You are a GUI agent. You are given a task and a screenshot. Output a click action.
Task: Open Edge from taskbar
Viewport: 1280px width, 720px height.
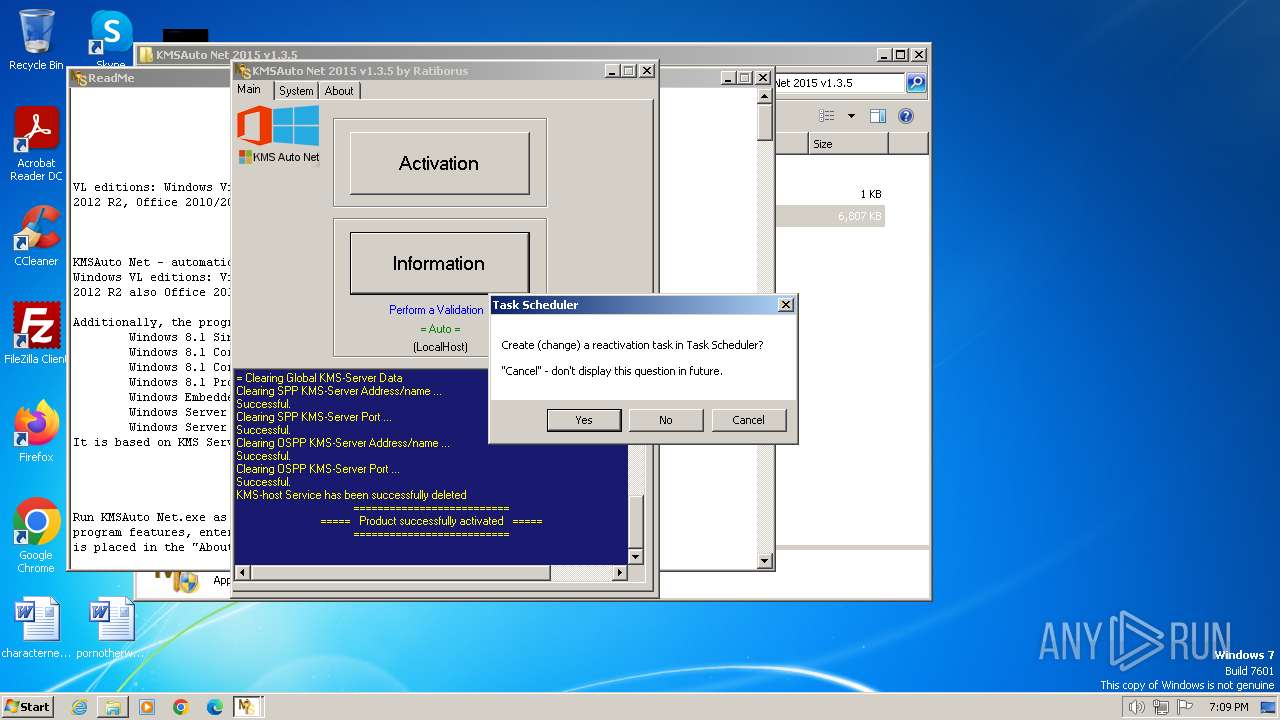[215, 707]
